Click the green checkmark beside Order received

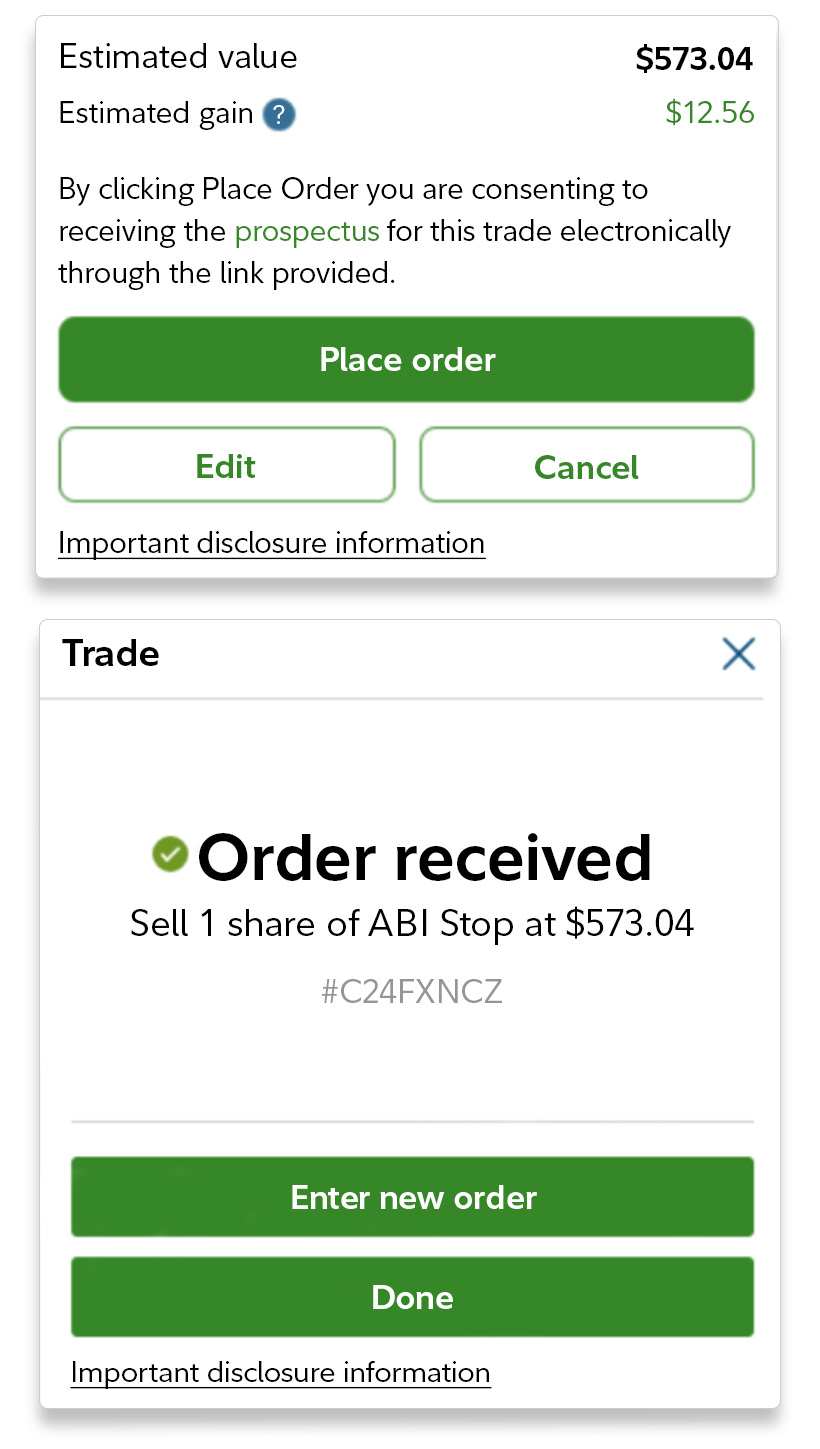[170, 855]
